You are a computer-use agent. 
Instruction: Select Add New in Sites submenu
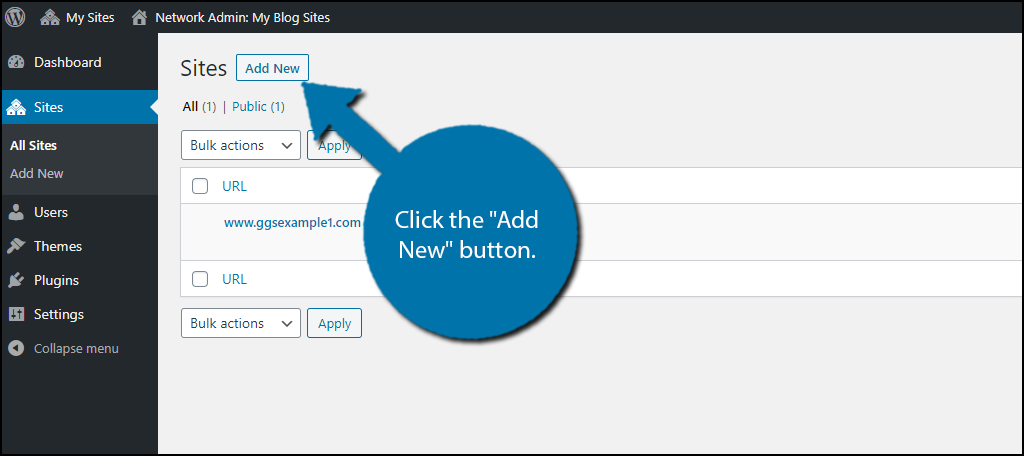tap(37, 173)
